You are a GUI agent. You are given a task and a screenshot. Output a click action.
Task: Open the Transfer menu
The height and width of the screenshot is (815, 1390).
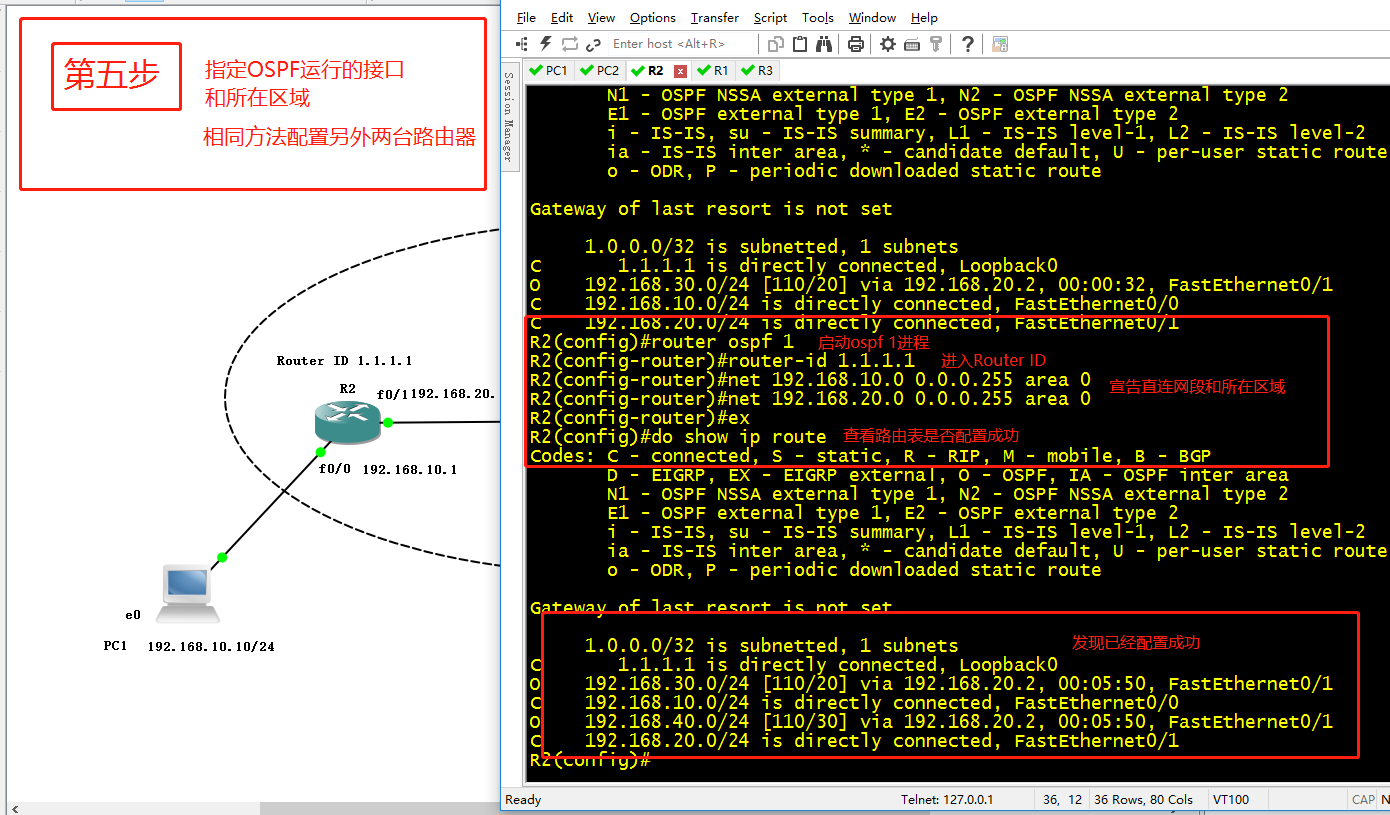(x=714, y=17)
